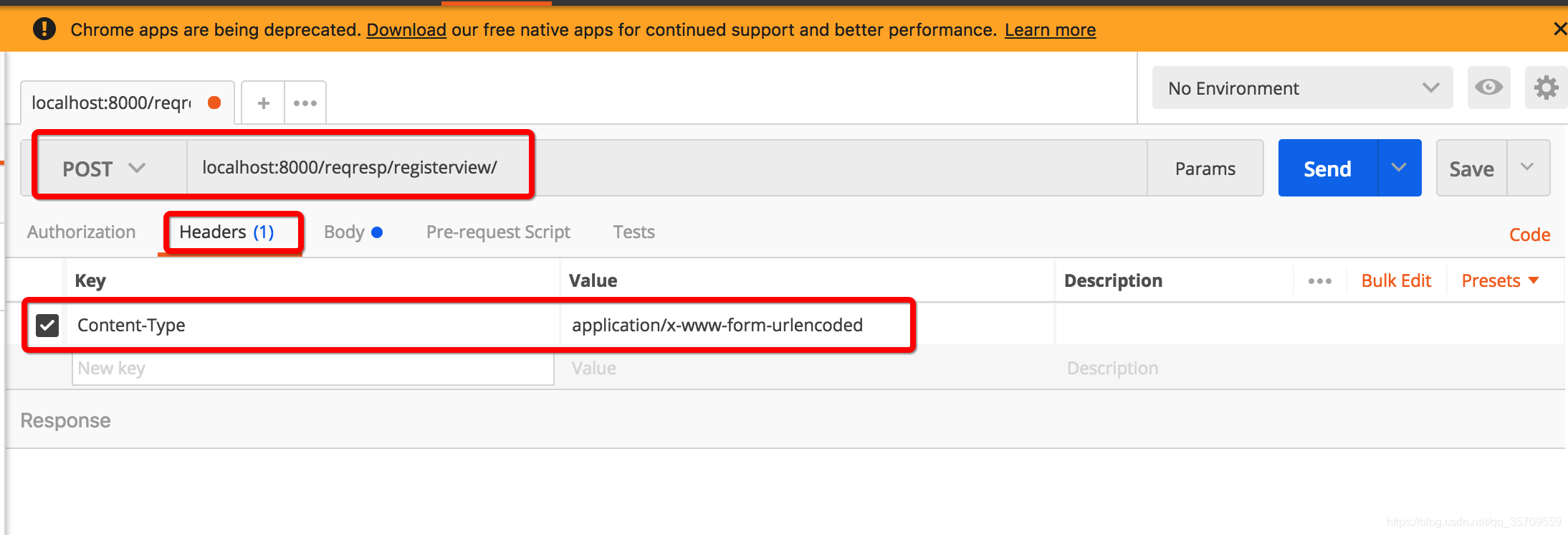Edit the Content-Type key cell
The width and height of the screenshot is (1568, 535).
[x=314, y=325]
